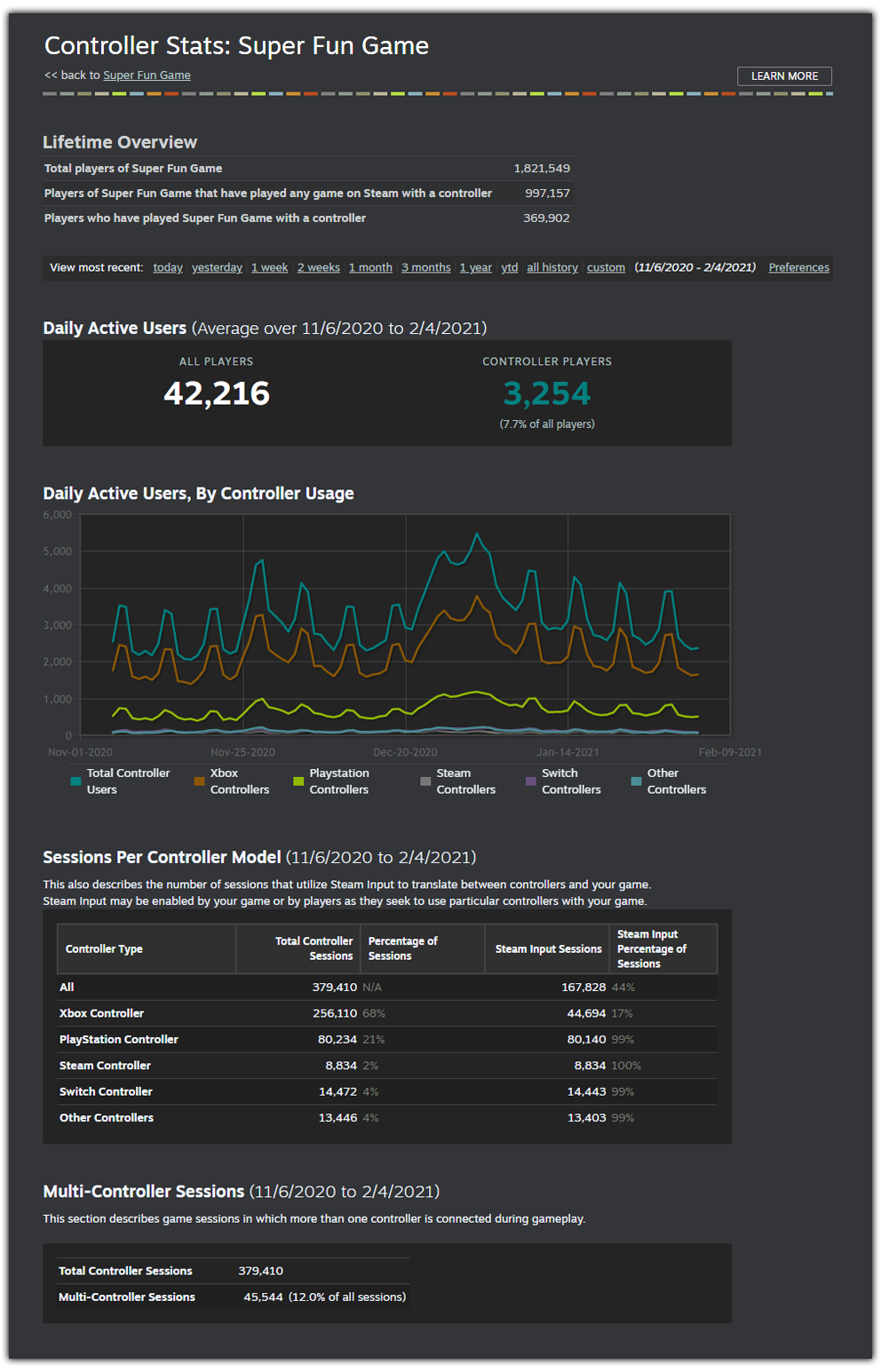The height and width of the screenshot is (1372, 881).
Task: Select the 'All' row label in sessions table
Action: [67, 987]
